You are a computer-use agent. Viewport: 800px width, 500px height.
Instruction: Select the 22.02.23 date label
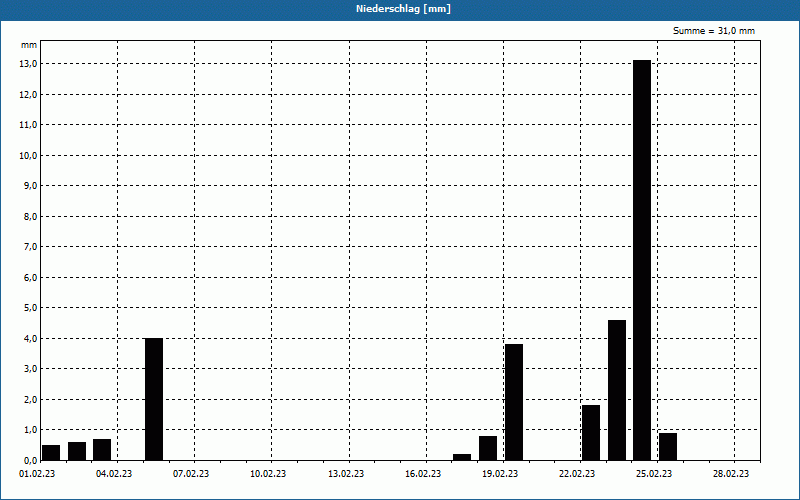(x=577, y=474)
